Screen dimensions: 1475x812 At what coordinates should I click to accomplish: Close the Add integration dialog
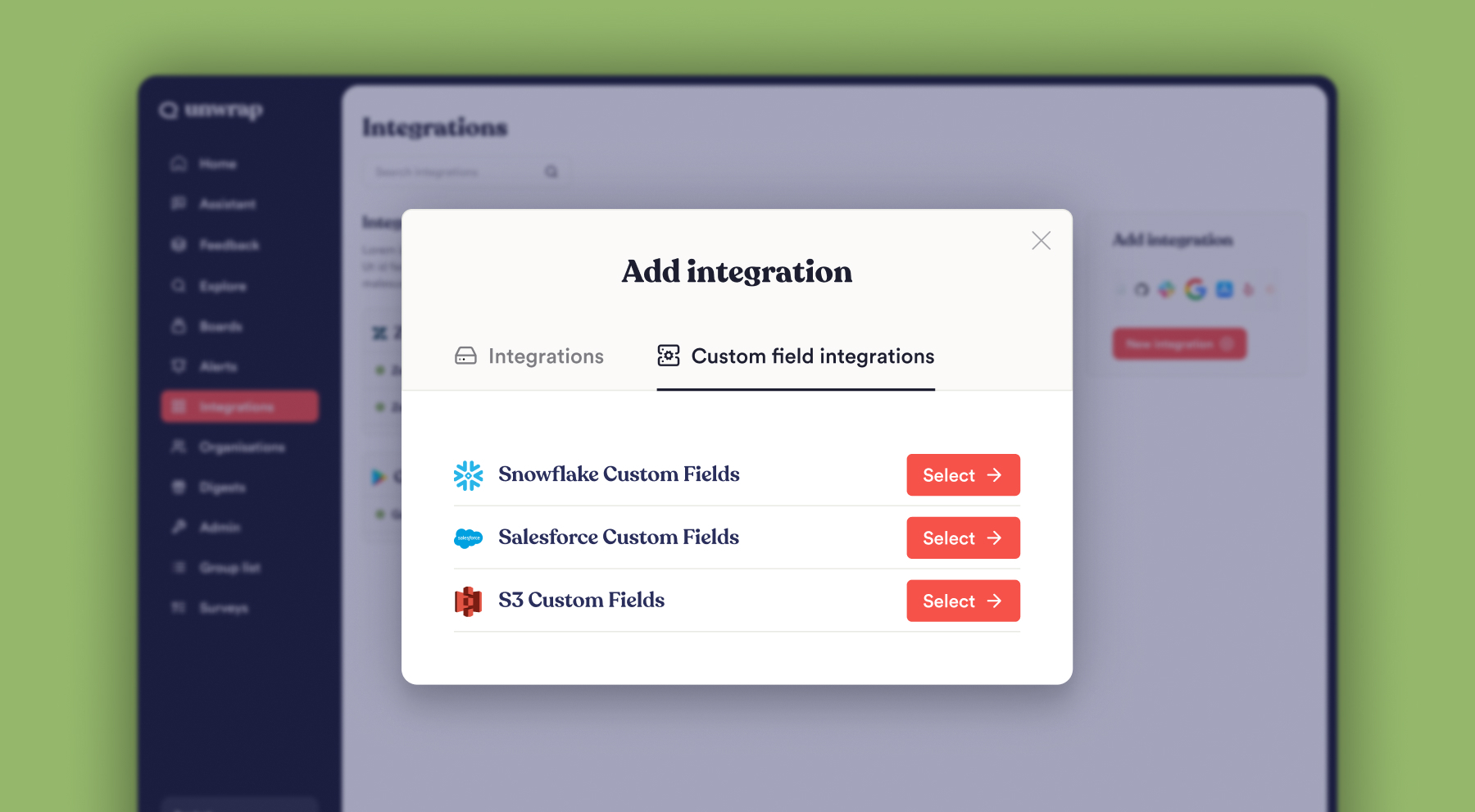coord(1041,240)
